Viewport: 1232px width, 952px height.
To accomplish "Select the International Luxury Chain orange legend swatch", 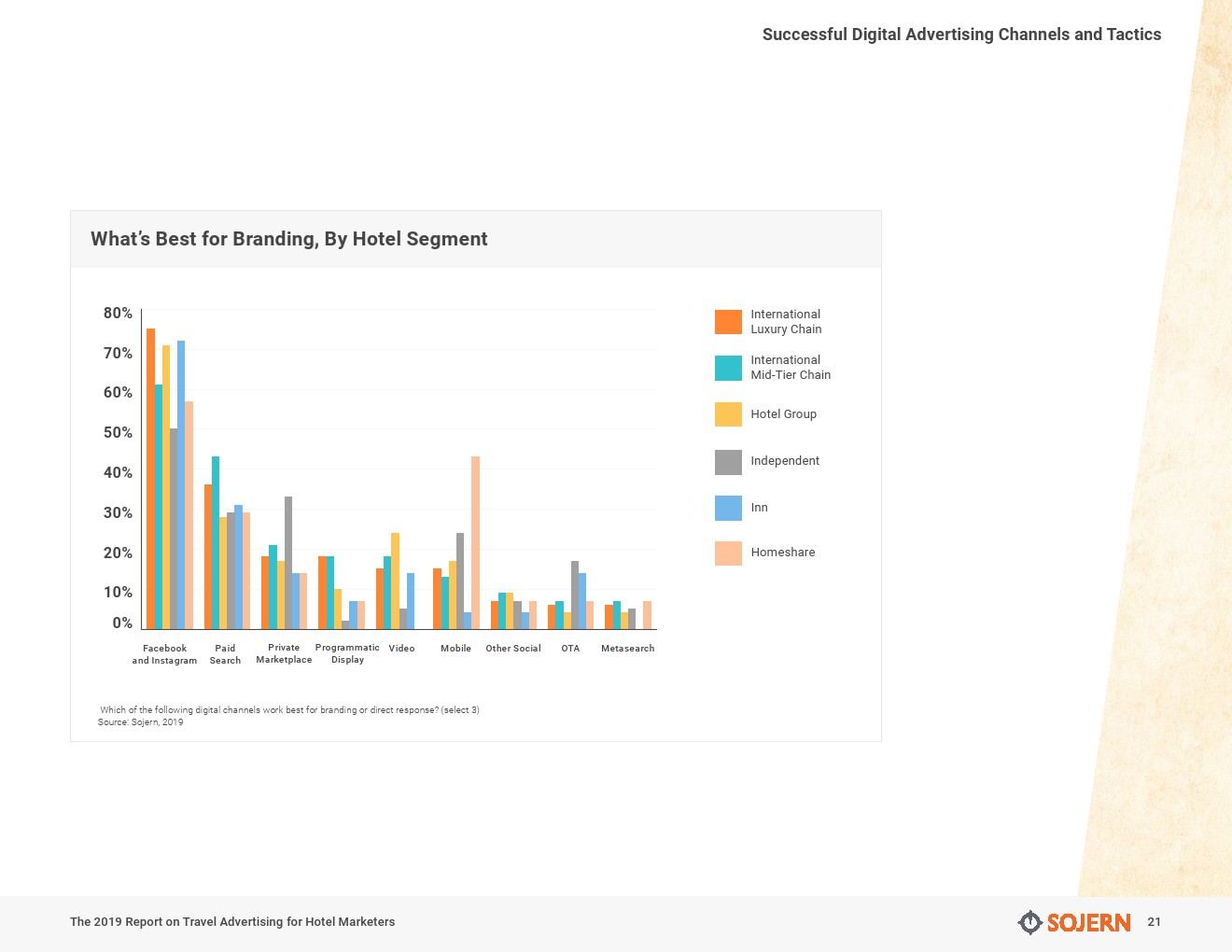I will 728,322.
